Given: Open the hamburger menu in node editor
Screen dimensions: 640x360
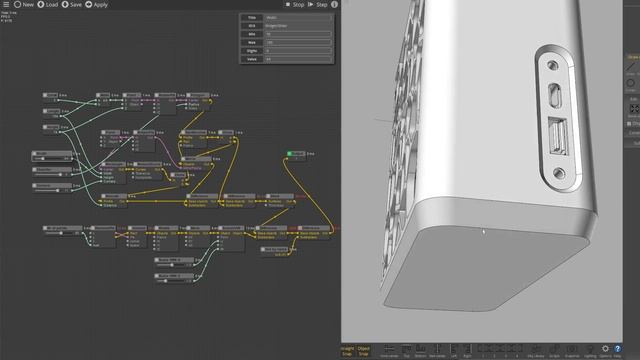Looking at the screenshot, I should click(6, 4).
